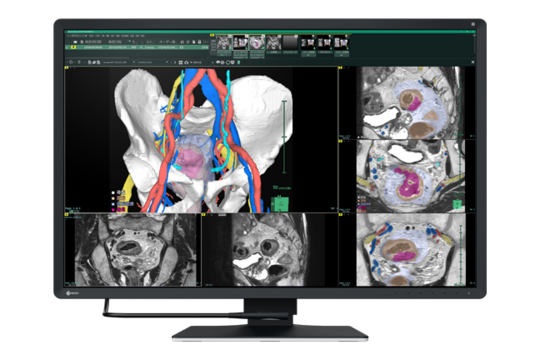The height and width of the screenshot is (360, 540).
Task: Click the green highlighted icon in viewer toolbar
Action: [x=239, y=62]
